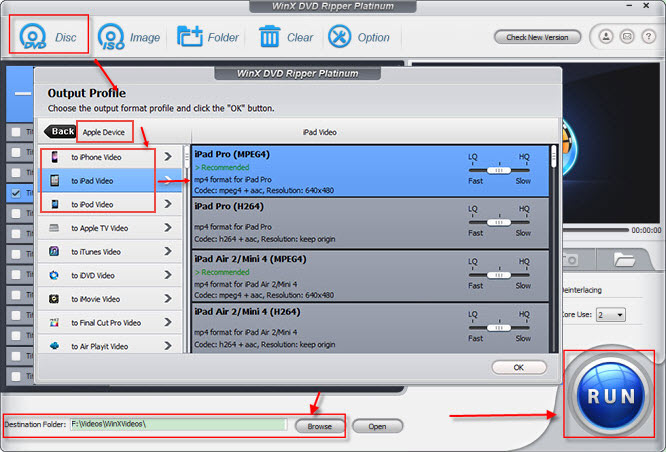Click the add Folder icon
The image size is (666, 452).
pos(189,37)
